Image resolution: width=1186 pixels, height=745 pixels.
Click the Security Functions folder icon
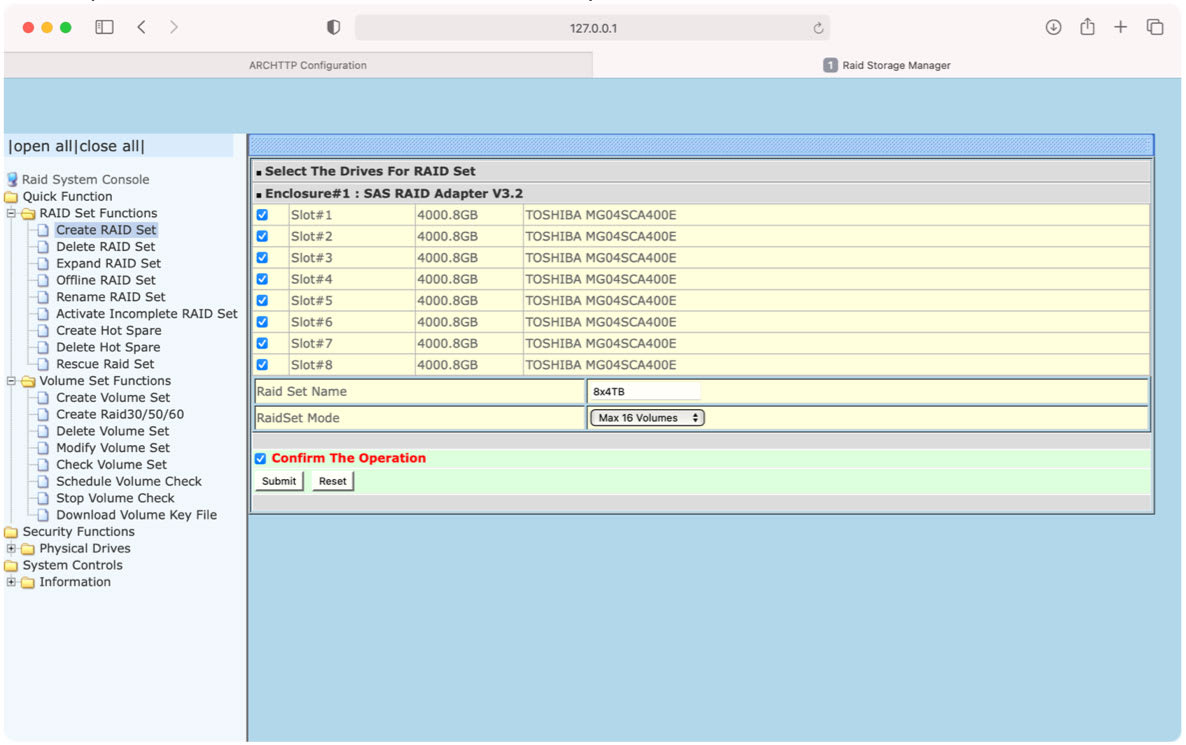[x=11, y=531]
